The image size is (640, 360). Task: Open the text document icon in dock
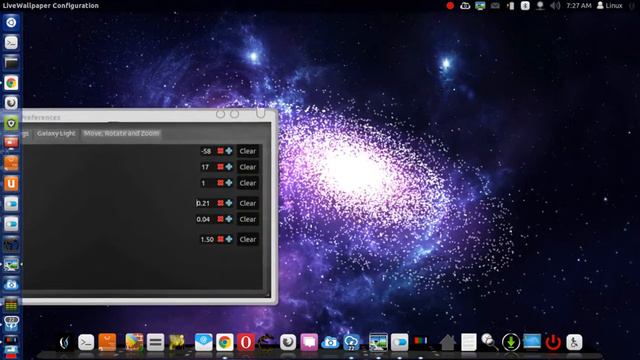469,342
